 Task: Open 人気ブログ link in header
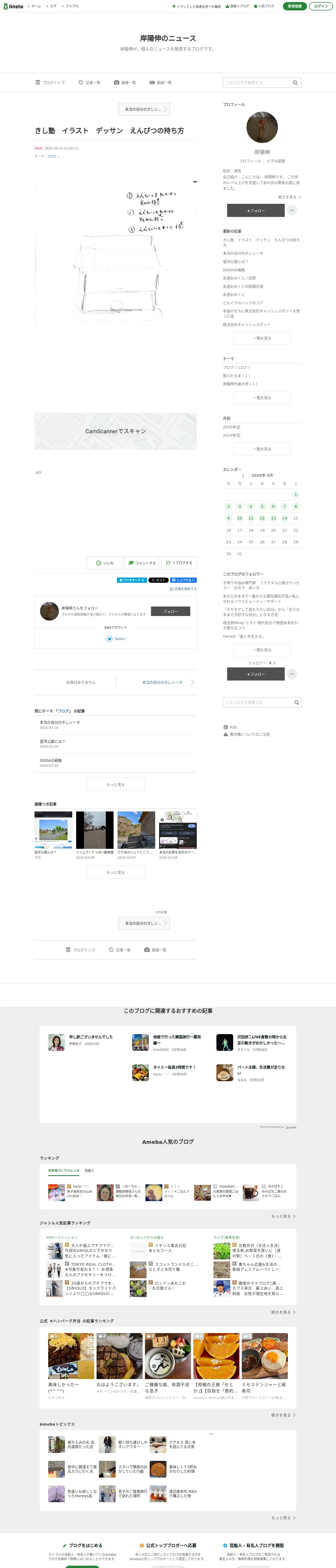(264, 6)
